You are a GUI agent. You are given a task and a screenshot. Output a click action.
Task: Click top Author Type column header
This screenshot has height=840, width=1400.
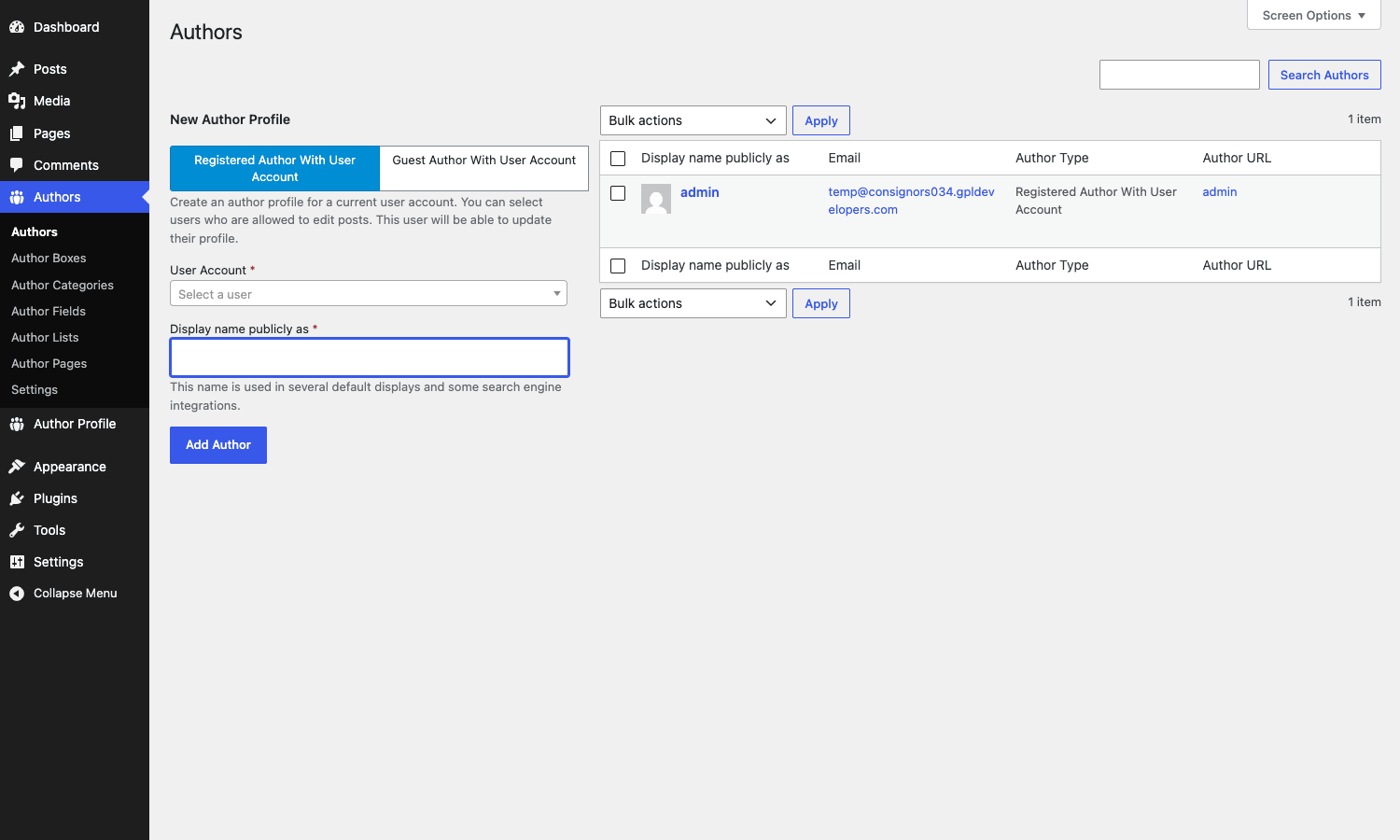[x=1052, y=159]
